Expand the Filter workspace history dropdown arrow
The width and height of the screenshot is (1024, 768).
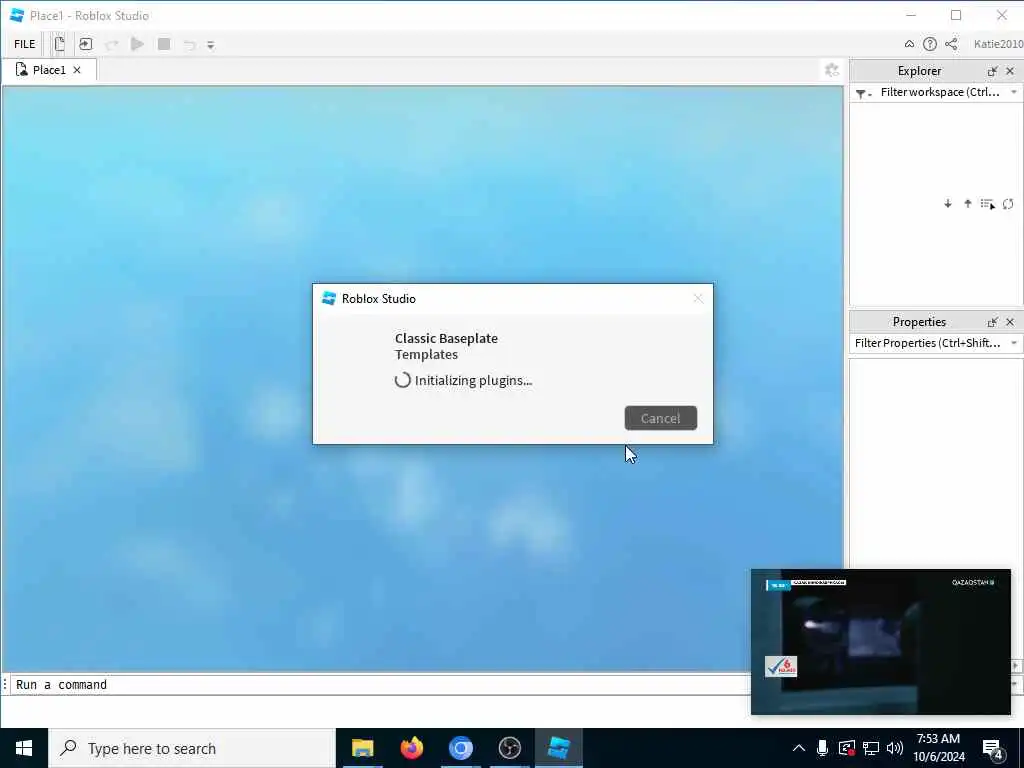[1014, 93]
